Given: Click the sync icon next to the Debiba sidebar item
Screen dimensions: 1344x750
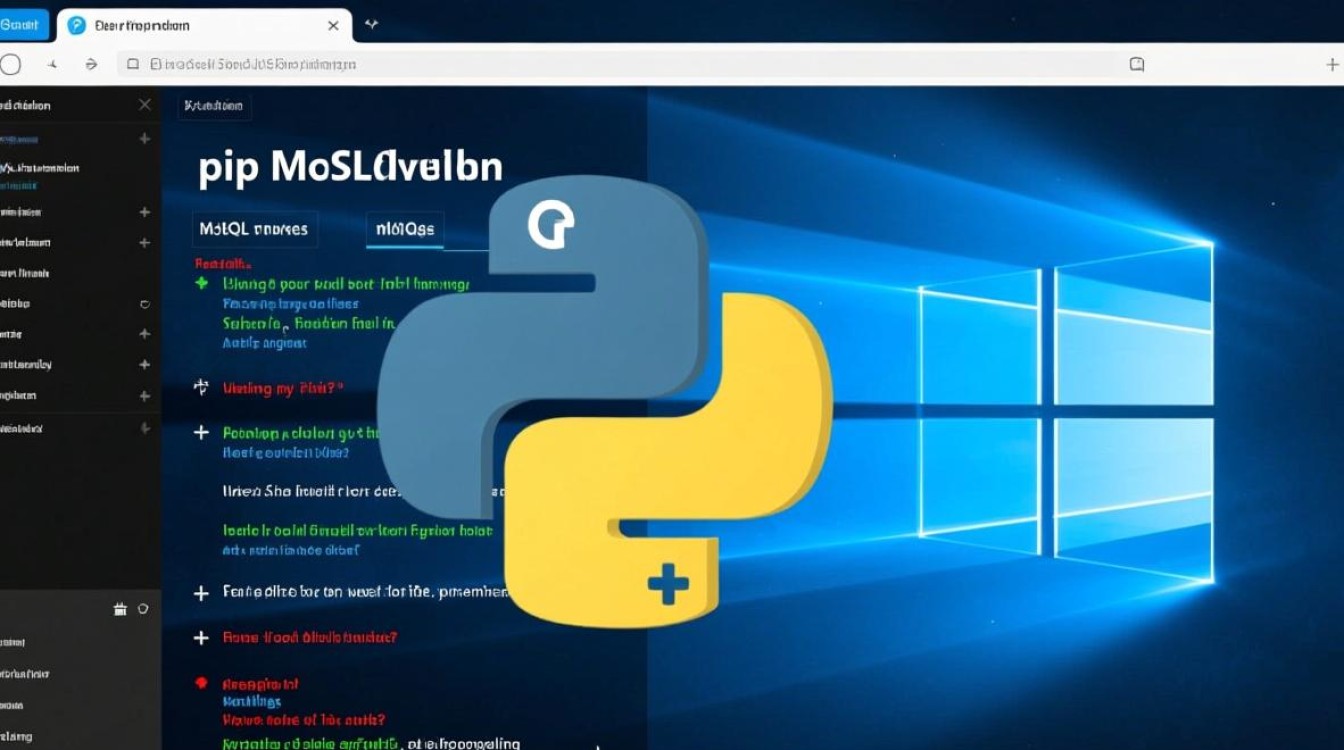Looking at the screenshot, I should pyautogui.click(x=145, y=303).
